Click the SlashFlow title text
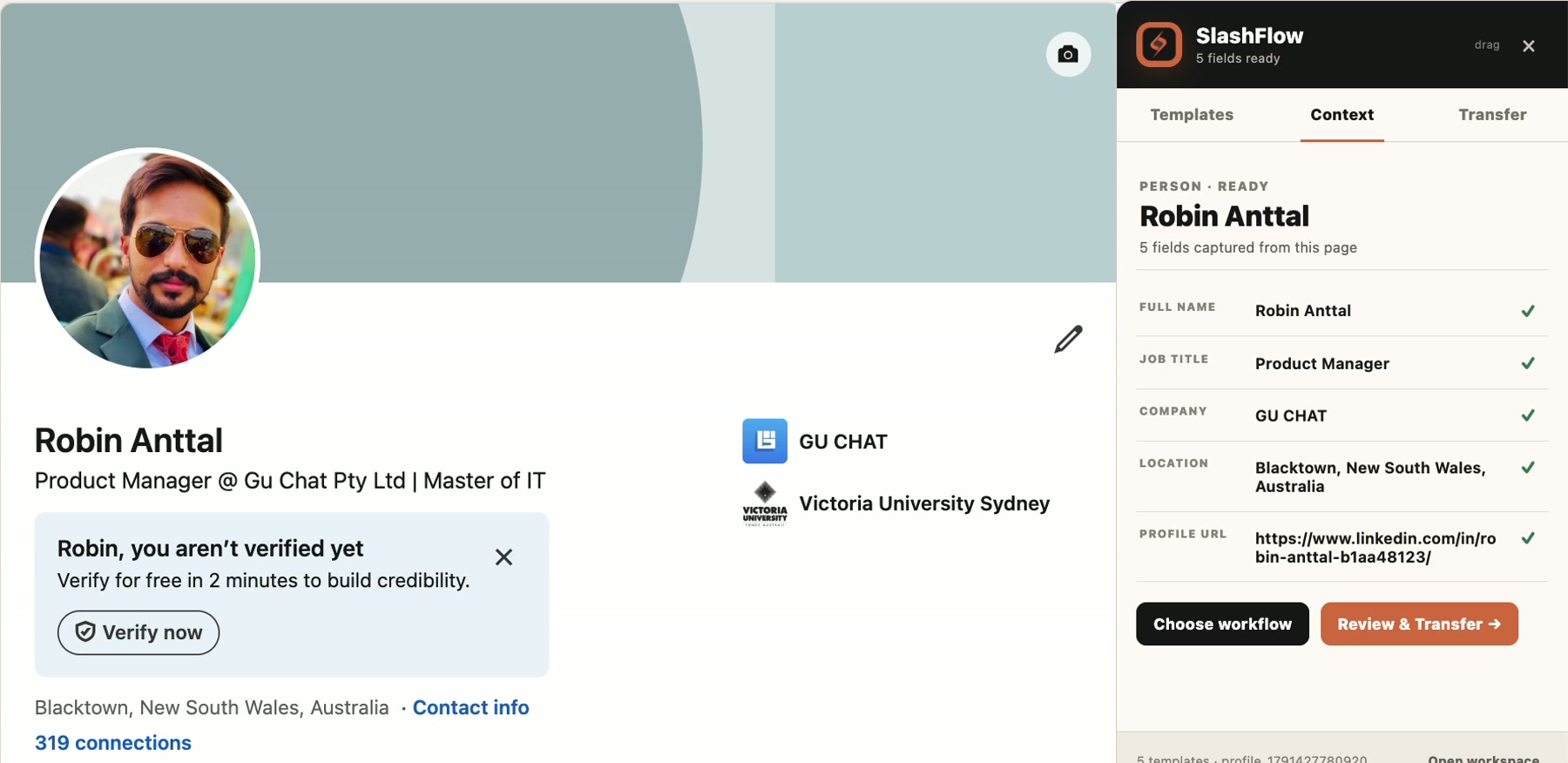 [x=1249, y=36]
